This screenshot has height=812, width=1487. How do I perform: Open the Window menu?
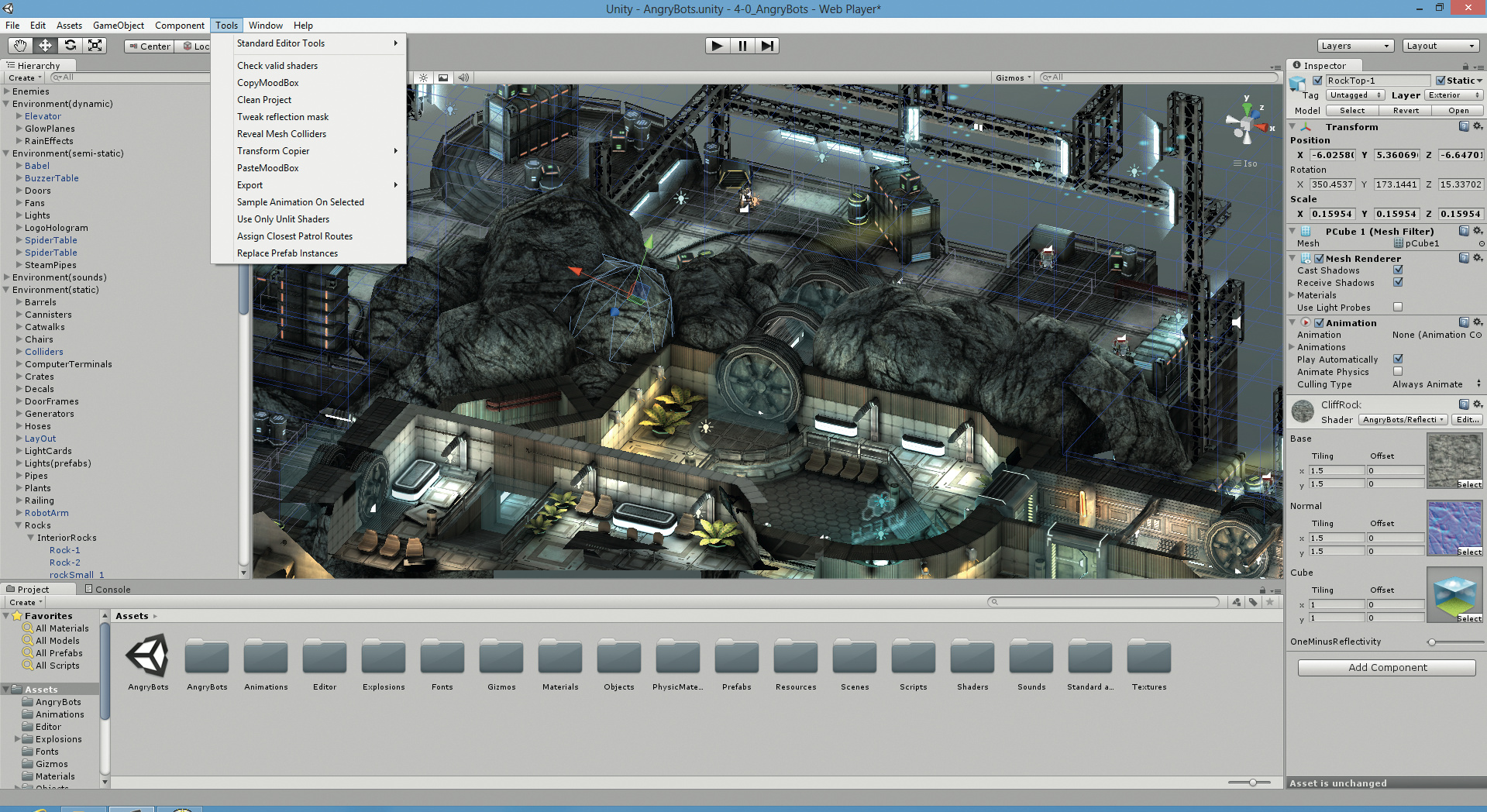(265, 26)
